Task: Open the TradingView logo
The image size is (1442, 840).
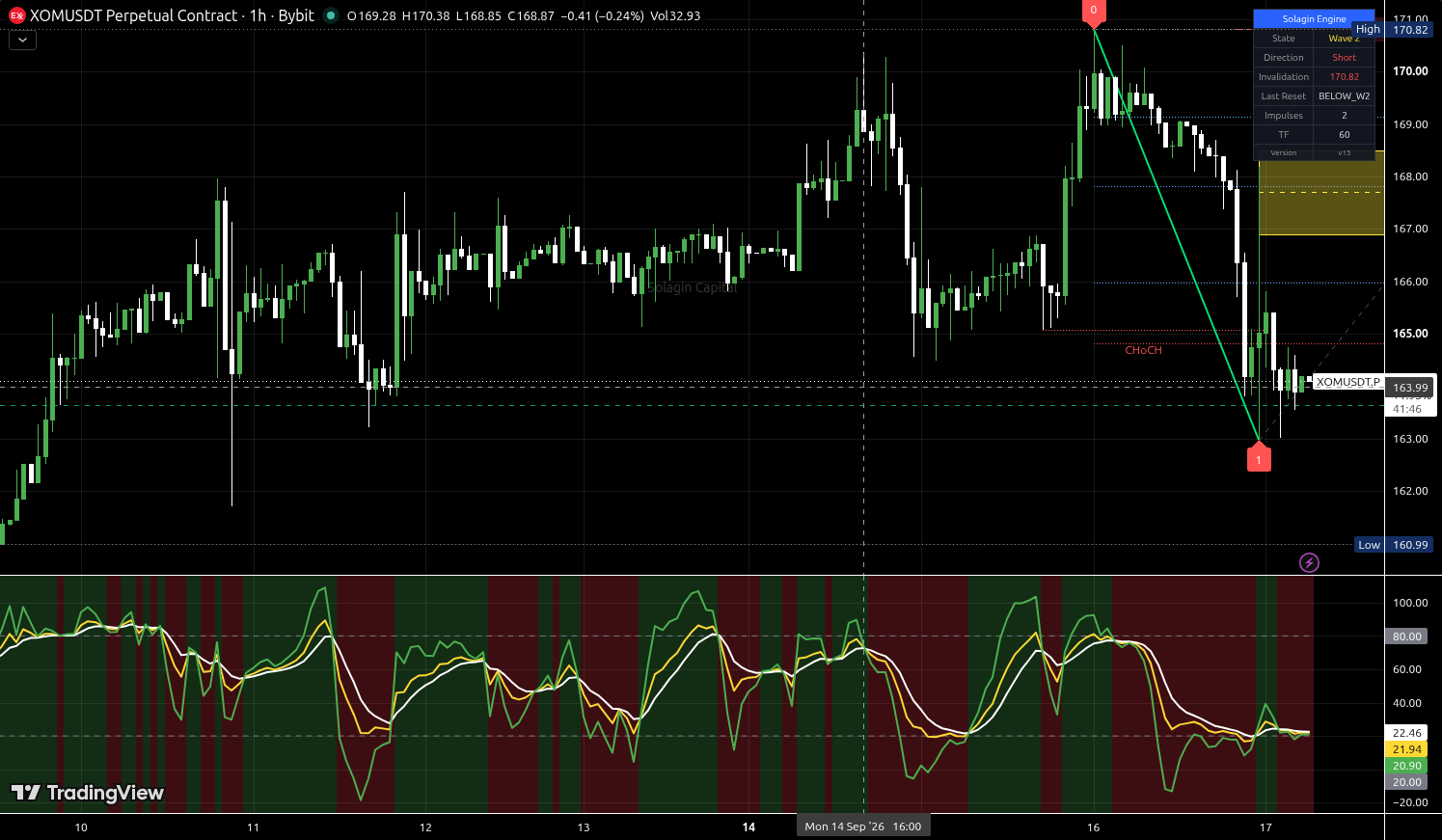Action: (x=87, y=793)
